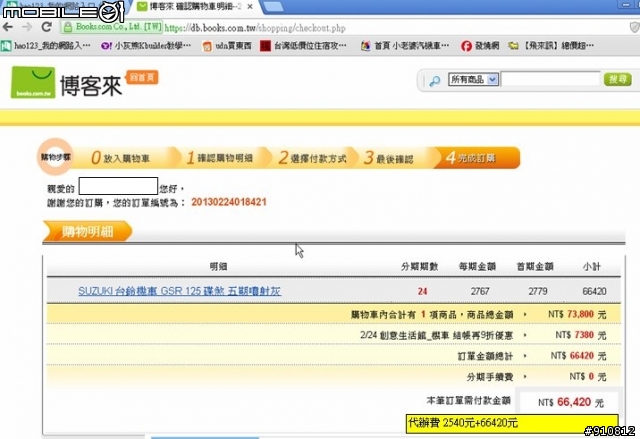Click the shield icon at address bar end
The image size is (640, 439).
tap(634, 27)
